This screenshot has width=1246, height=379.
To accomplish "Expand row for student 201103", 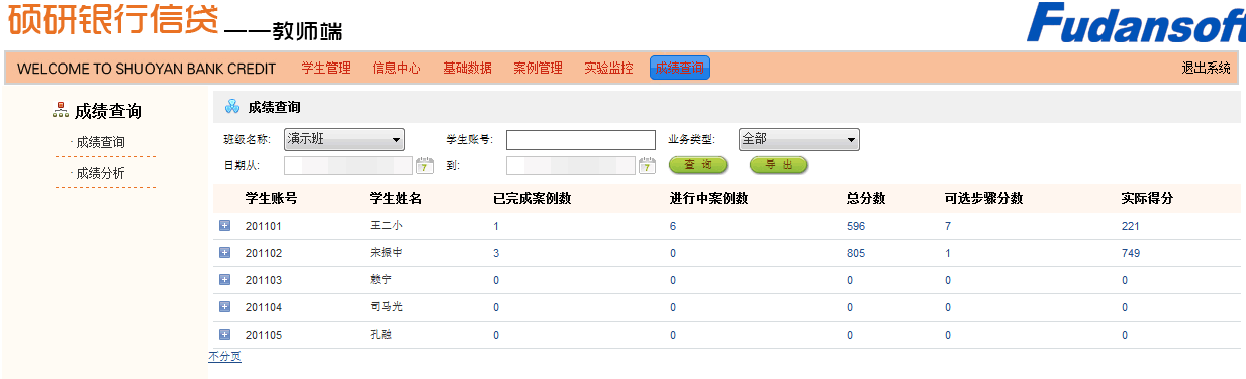I will (x=224, y=280).
